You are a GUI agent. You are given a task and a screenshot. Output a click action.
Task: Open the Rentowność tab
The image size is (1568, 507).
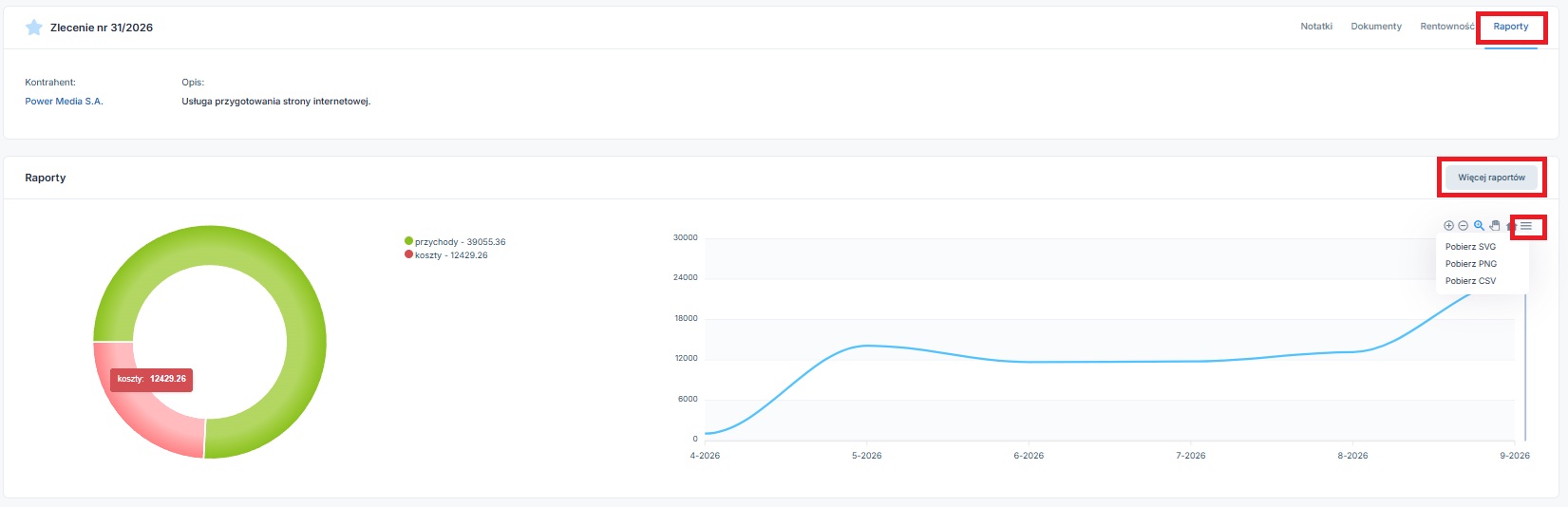pos(1447,27)
